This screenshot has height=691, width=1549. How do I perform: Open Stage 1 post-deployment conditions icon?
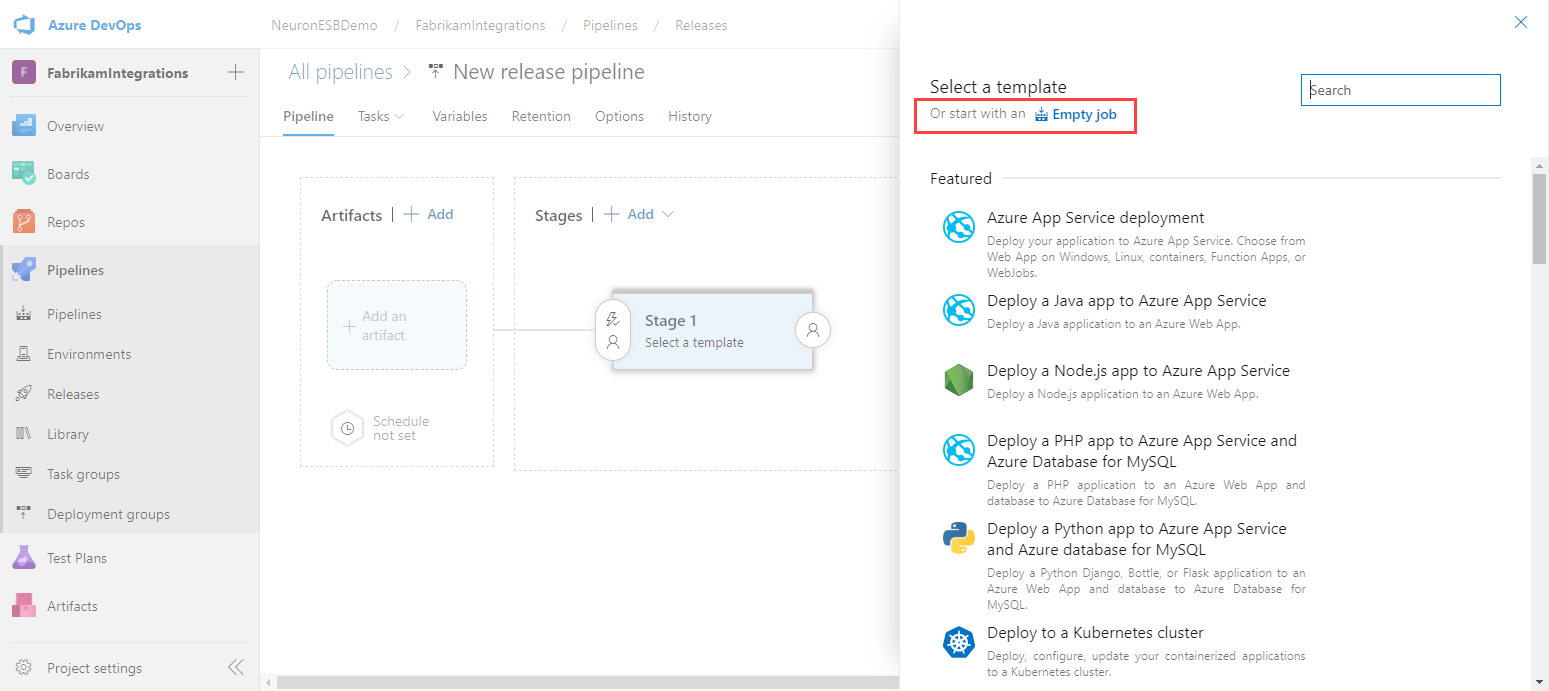click(x=813, y=329)
